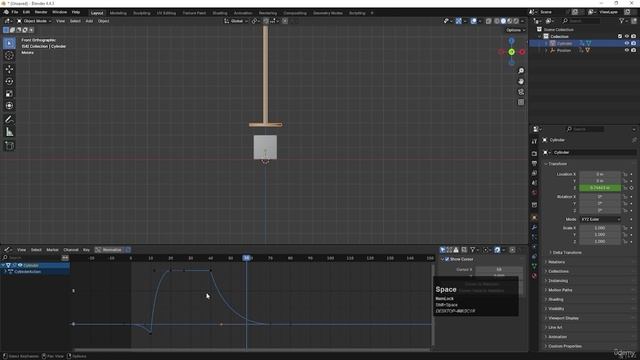Screen dimensions: 640x360
Task: Click the current frame marker on timeline
Action: [247, 258]
